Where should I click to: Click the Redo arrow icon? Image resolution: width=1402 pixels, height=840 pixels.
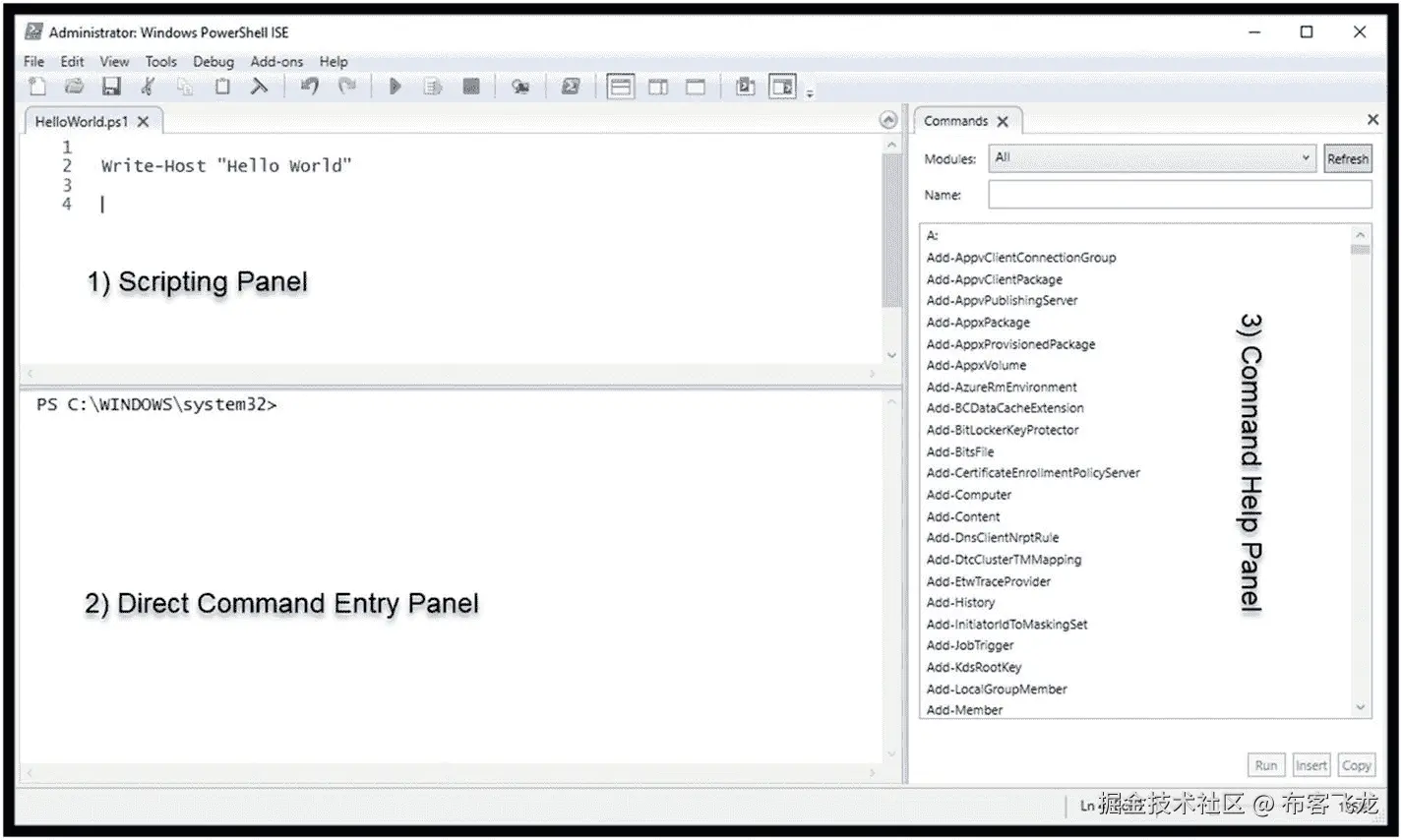coord(346,87)
